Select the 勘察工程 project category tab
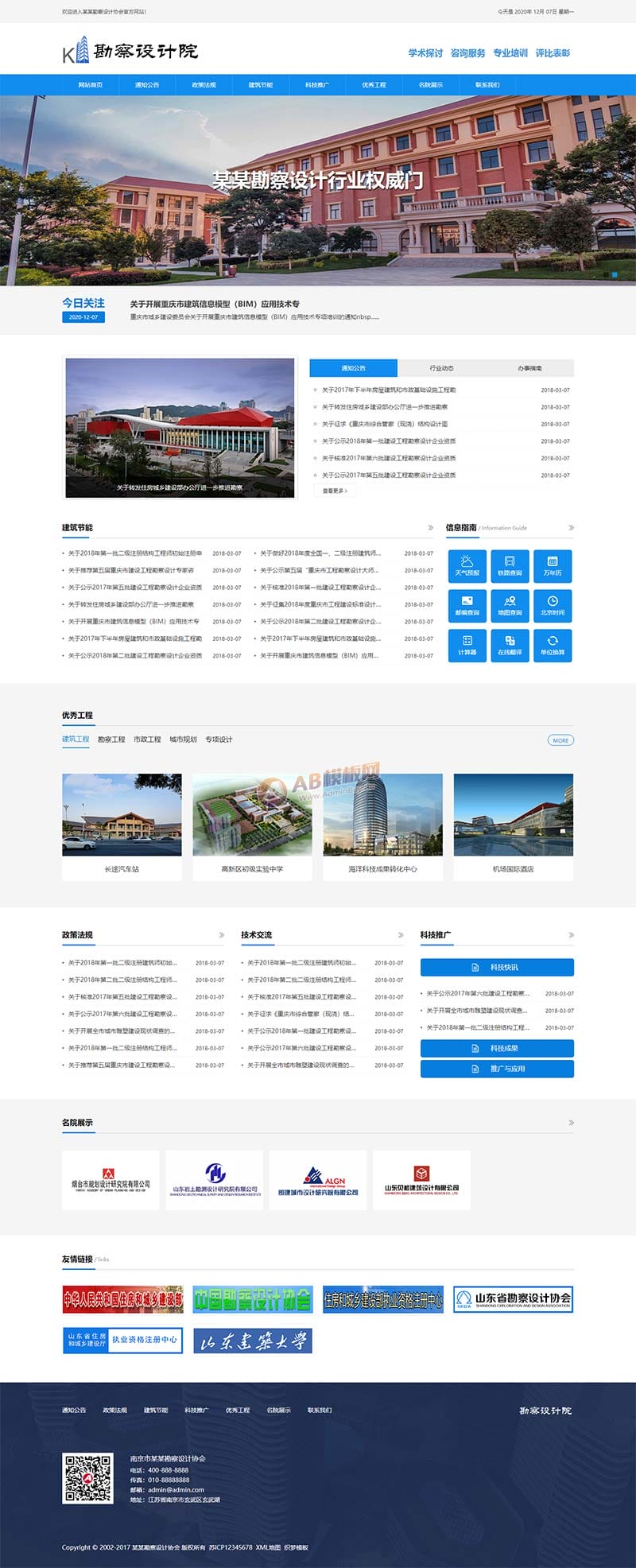This screenshot has width=636, height=1568. (111, 739)
